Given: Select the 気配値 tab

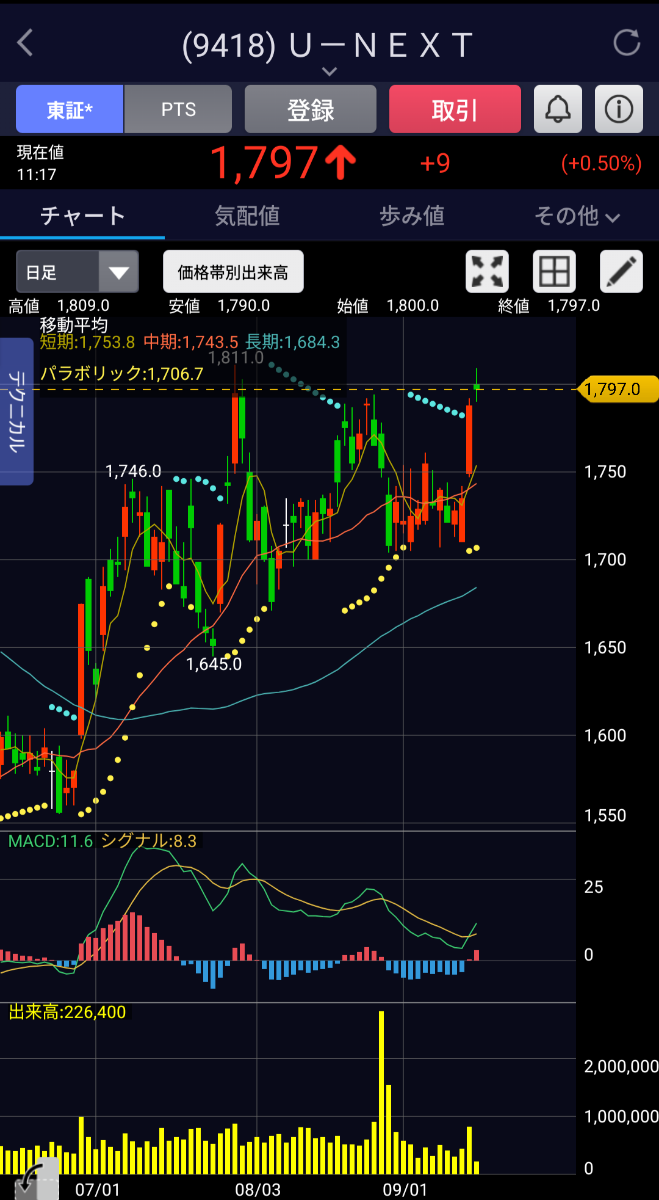Looking at the screenshot, I should tap(247, 216).
